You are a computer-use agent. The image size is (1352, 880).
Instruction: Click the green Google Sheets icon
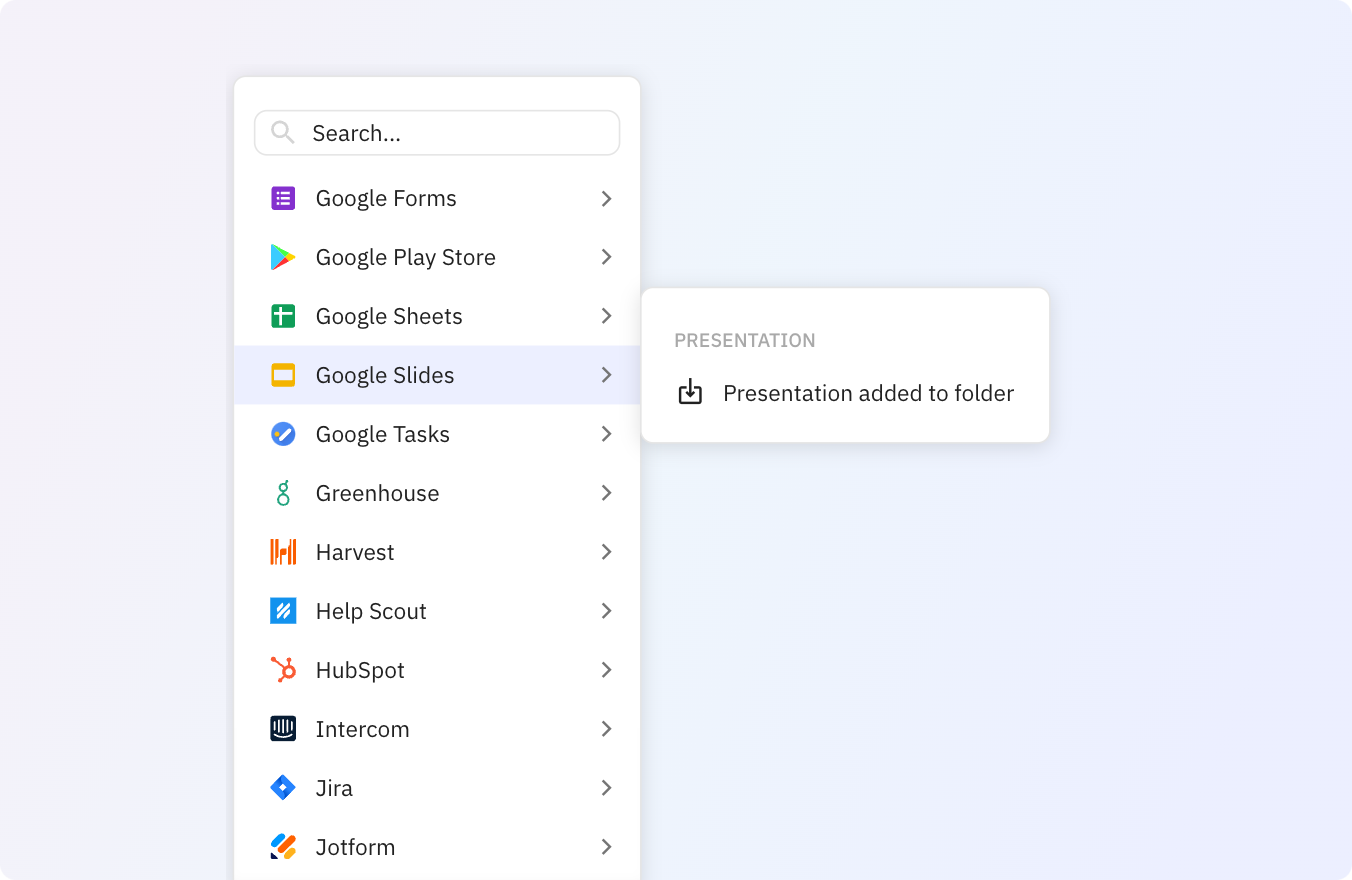coord(283,316)
